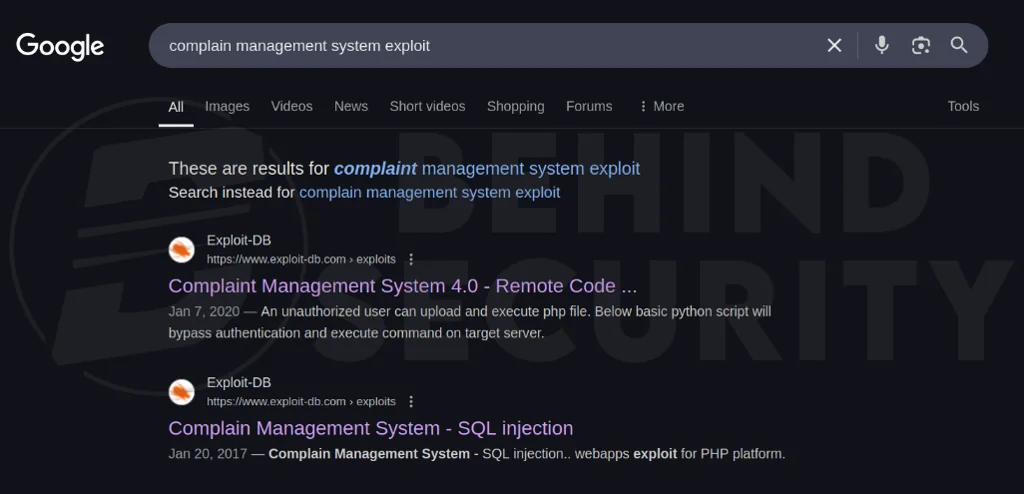Open the Short videos tab
This screenshot has width=1024, height=494.
pos(428,107)
